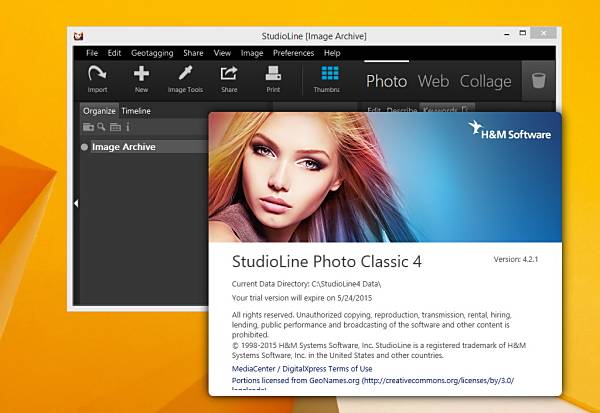Switch to the Collage mode tab
Viewport: 600px width, 413px height.
tap(485, 81)
